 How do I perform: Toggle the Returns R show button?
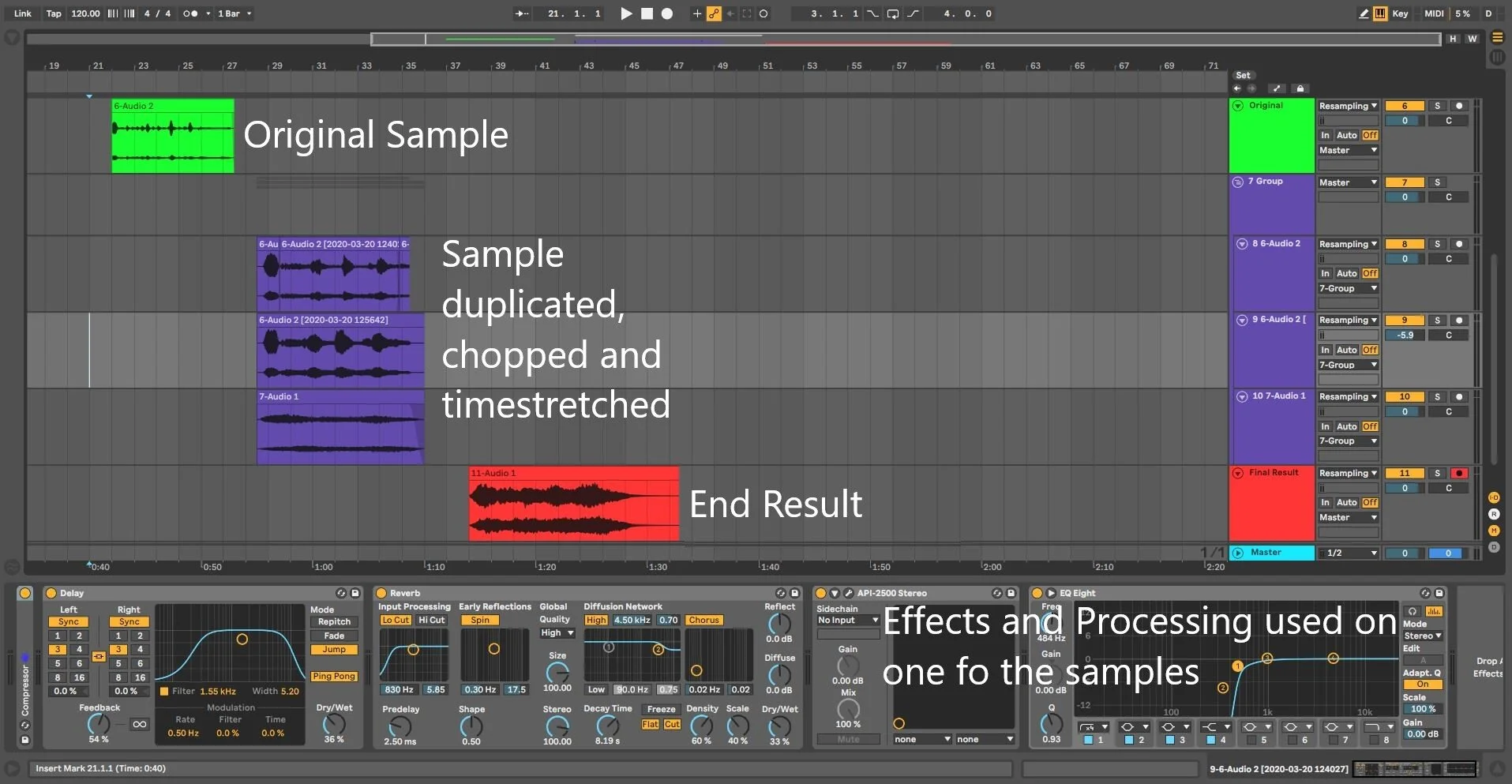(x=1494, y=514)
